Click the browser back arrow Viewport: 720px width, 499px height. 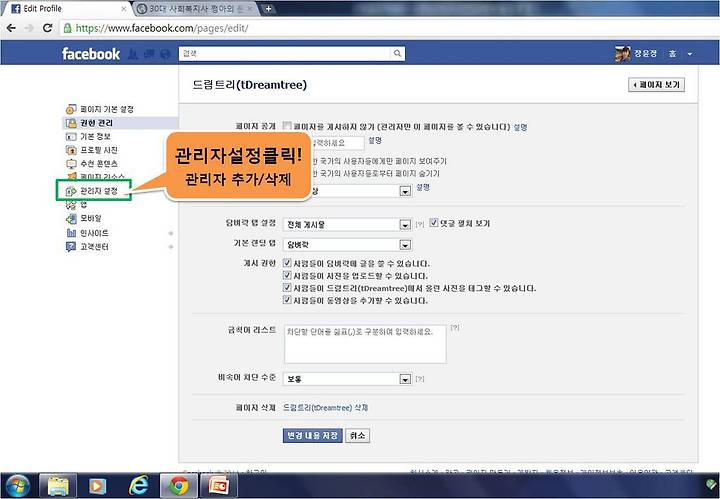click(11, 28)
